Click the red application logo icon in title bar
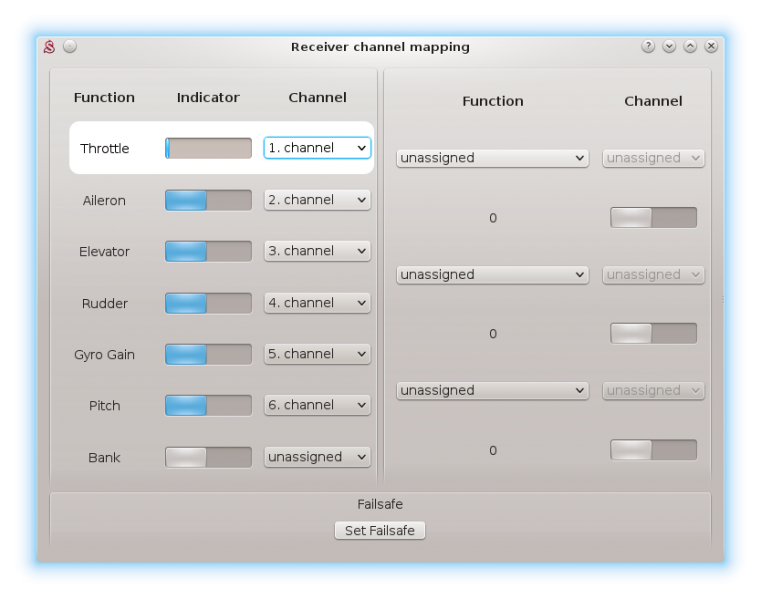The width and height of the screenshot is (761, 599). click(x=50, y=47)
